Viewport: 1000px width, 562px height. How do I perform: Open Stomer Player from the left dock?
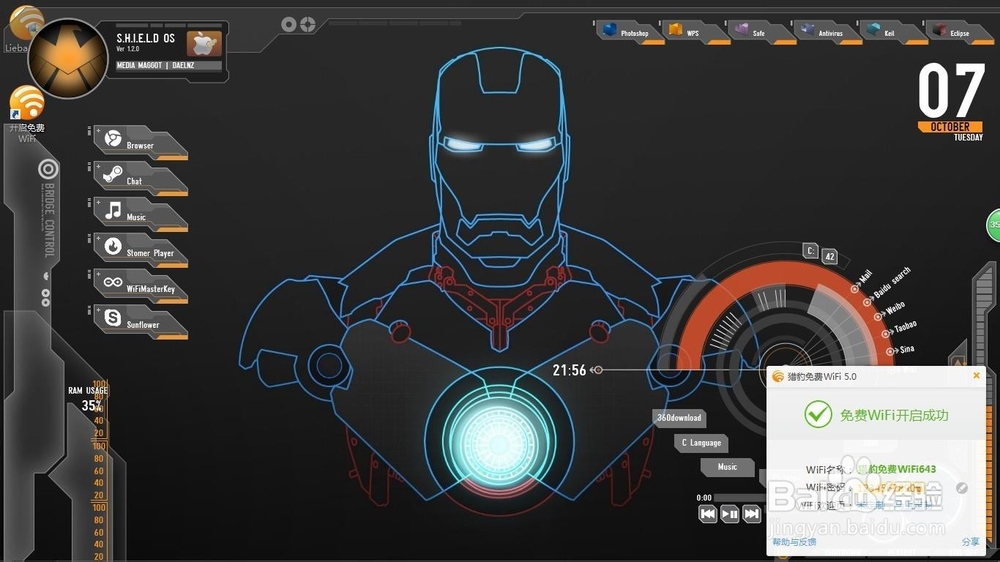click(140, 250)
